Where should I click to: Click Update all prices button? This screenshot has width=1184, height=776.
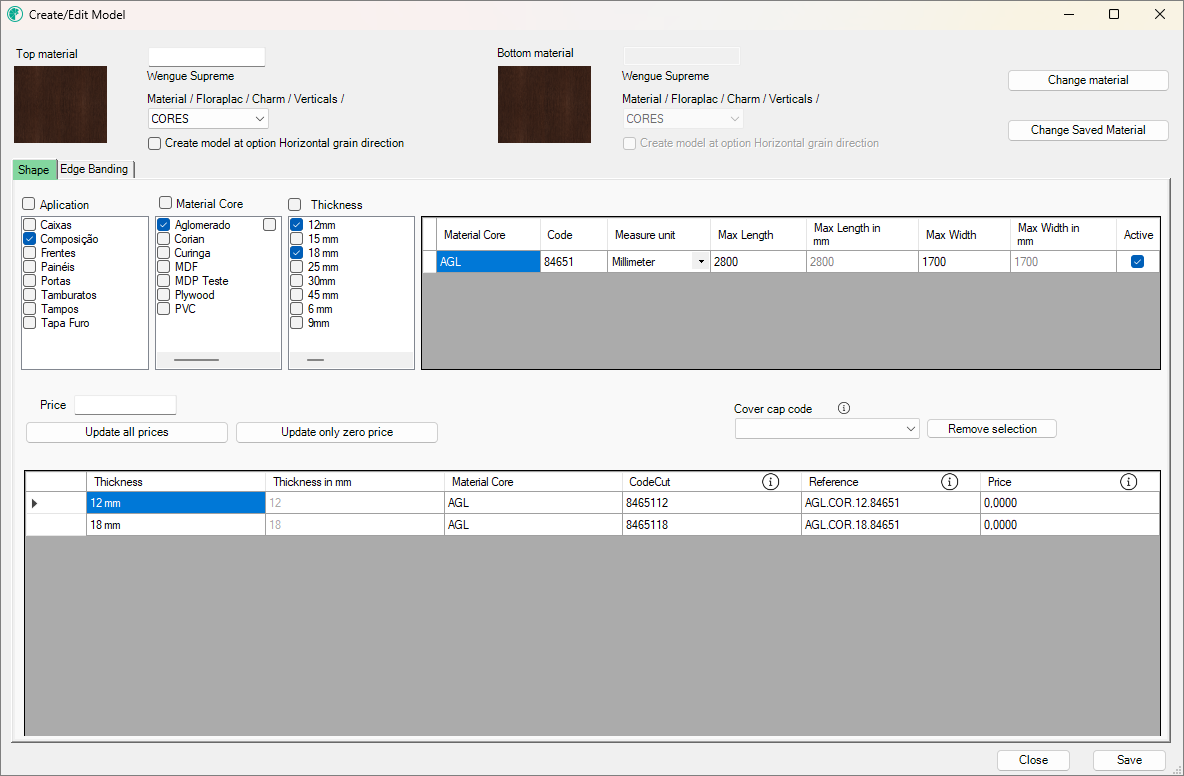tap(127, 433)
